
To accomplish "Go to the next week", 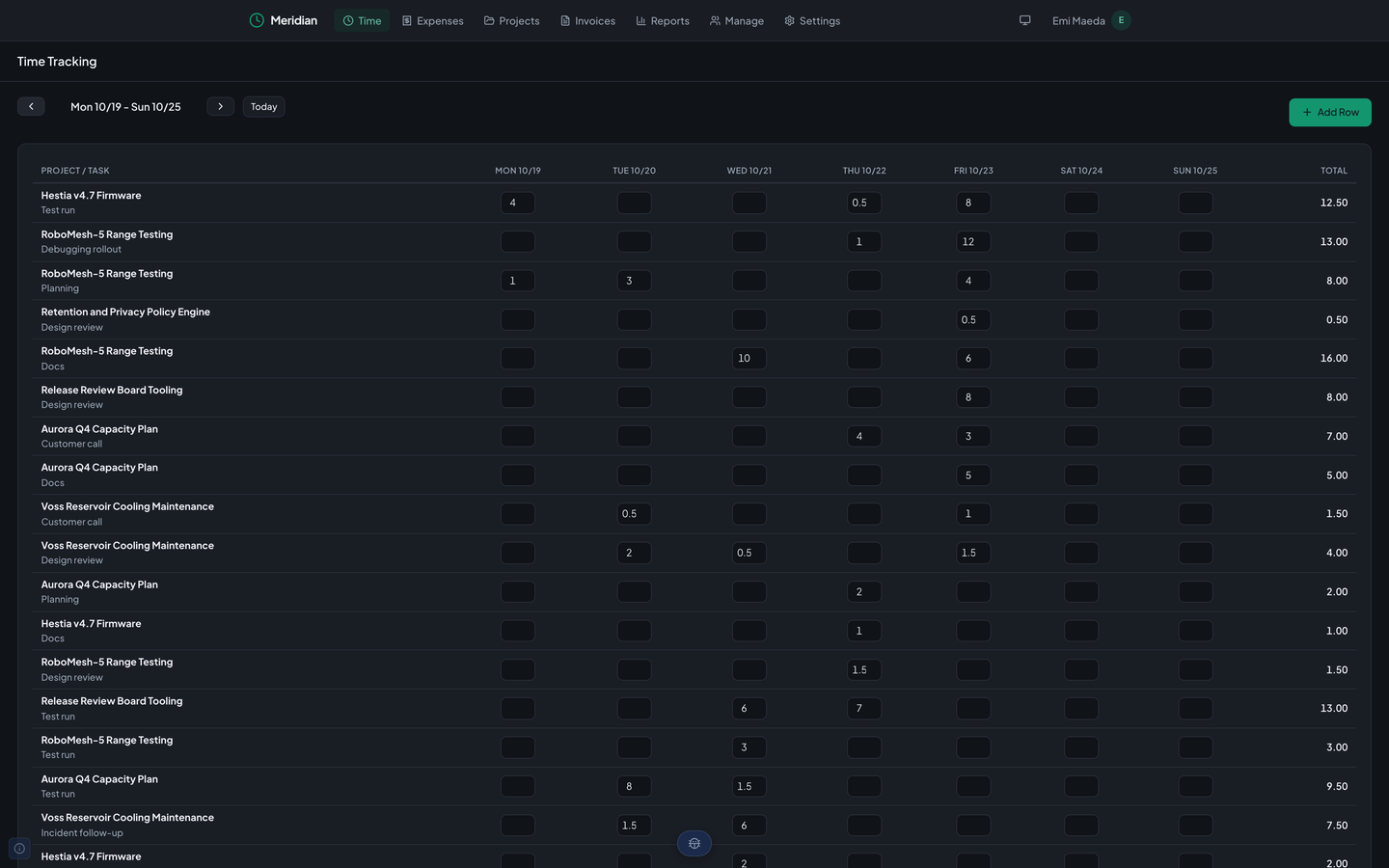I will (220, 106).
